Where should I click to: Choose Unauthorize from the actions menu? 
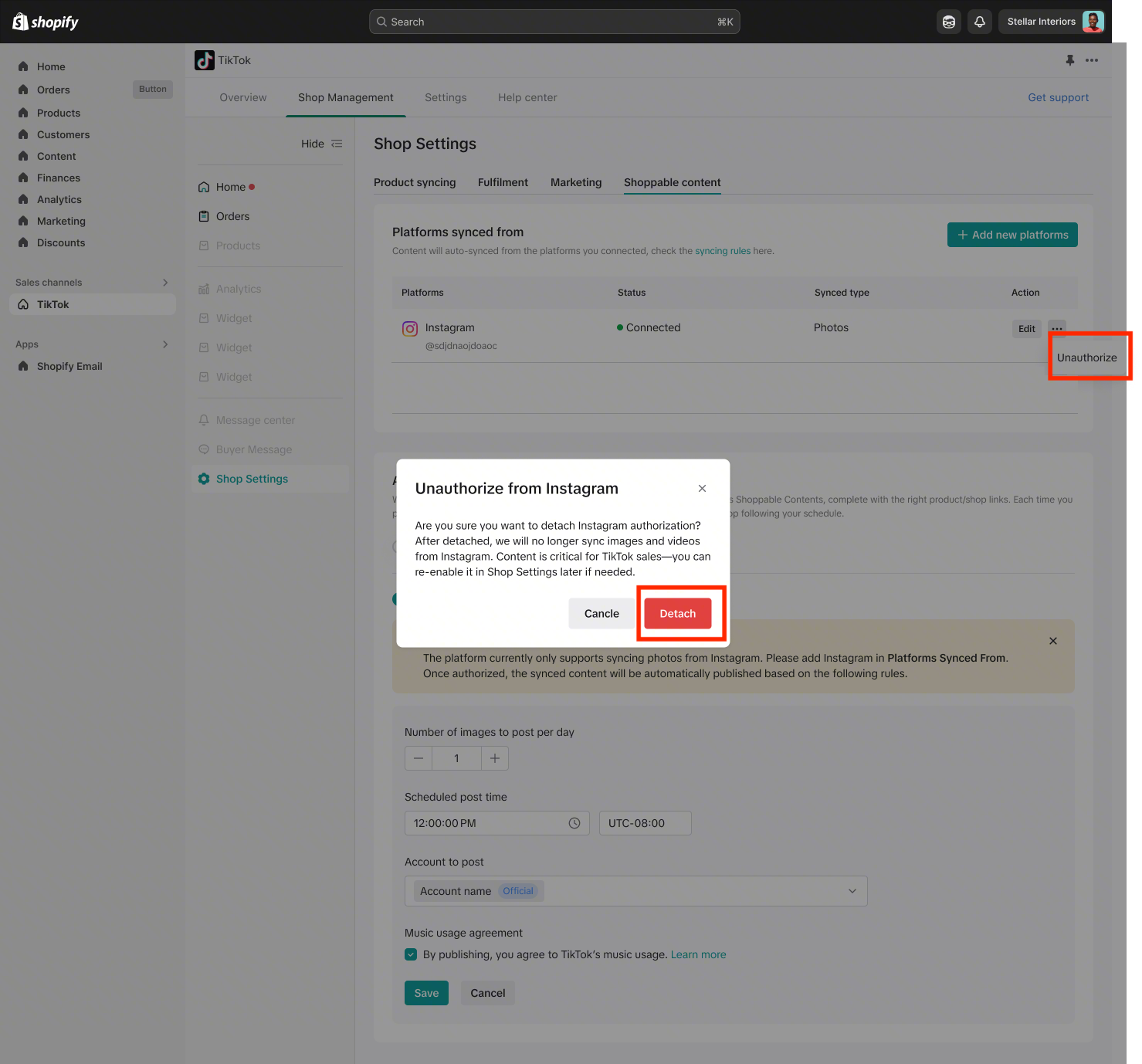click(x=1086, y=357)
